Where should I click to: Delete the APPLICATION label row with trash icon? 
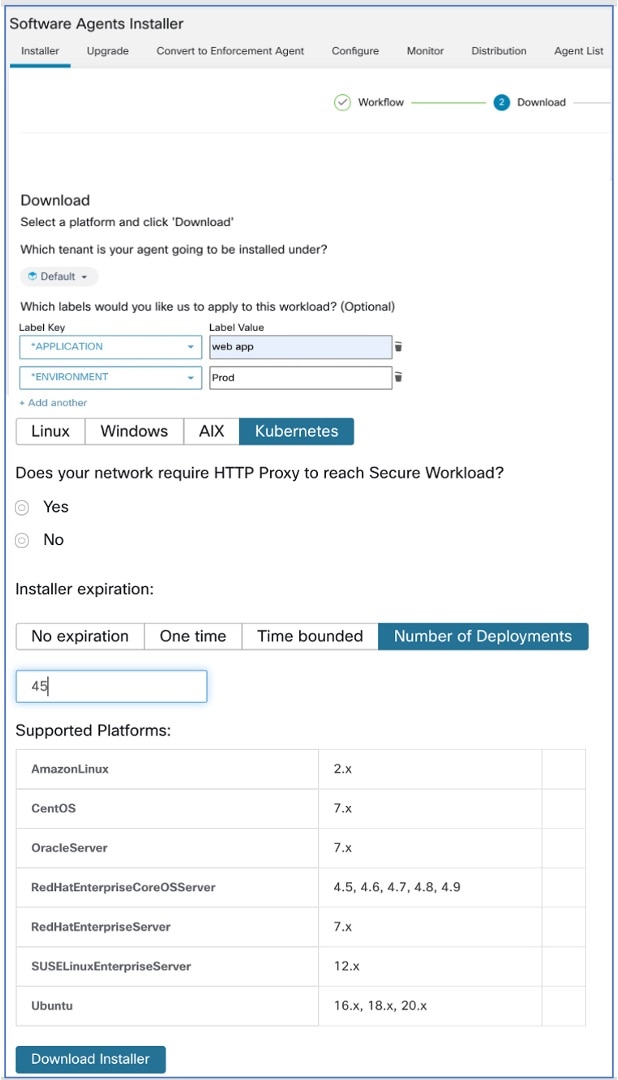point(398,347)
